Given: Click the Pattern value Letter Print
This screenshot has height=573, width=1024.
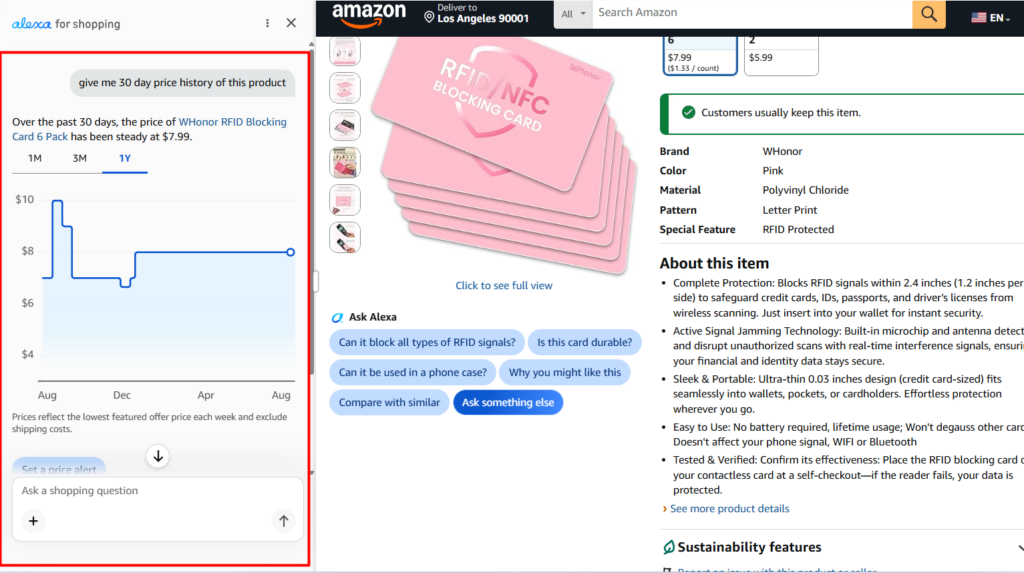Looking at the screenshot, I should [x=790, y=210].
